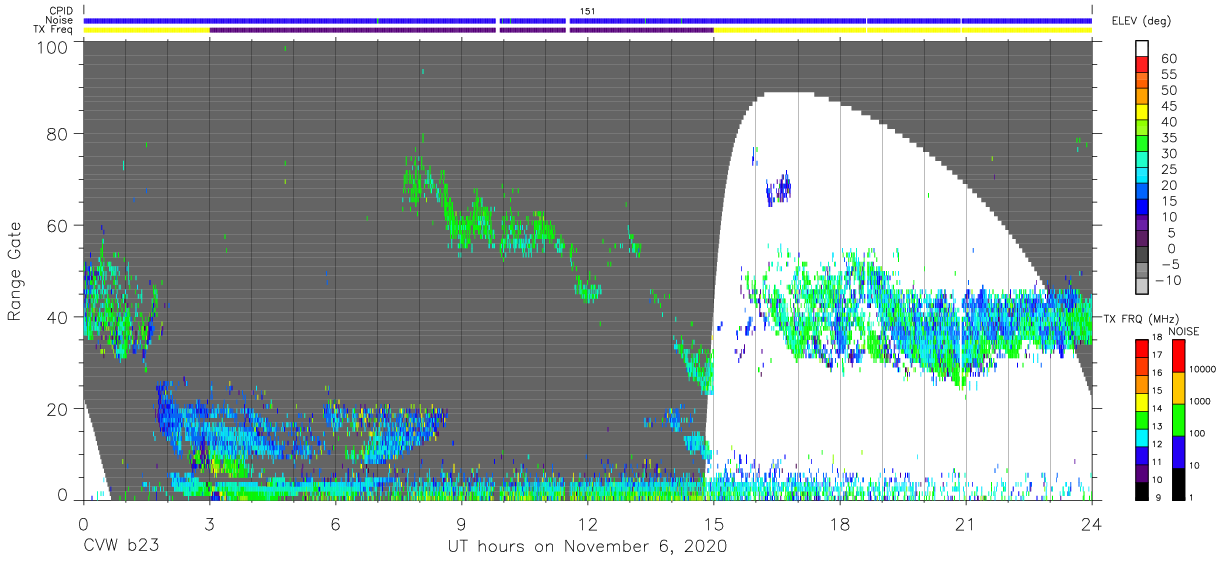Click the NOISE legend title

(x=1184, y=331)
